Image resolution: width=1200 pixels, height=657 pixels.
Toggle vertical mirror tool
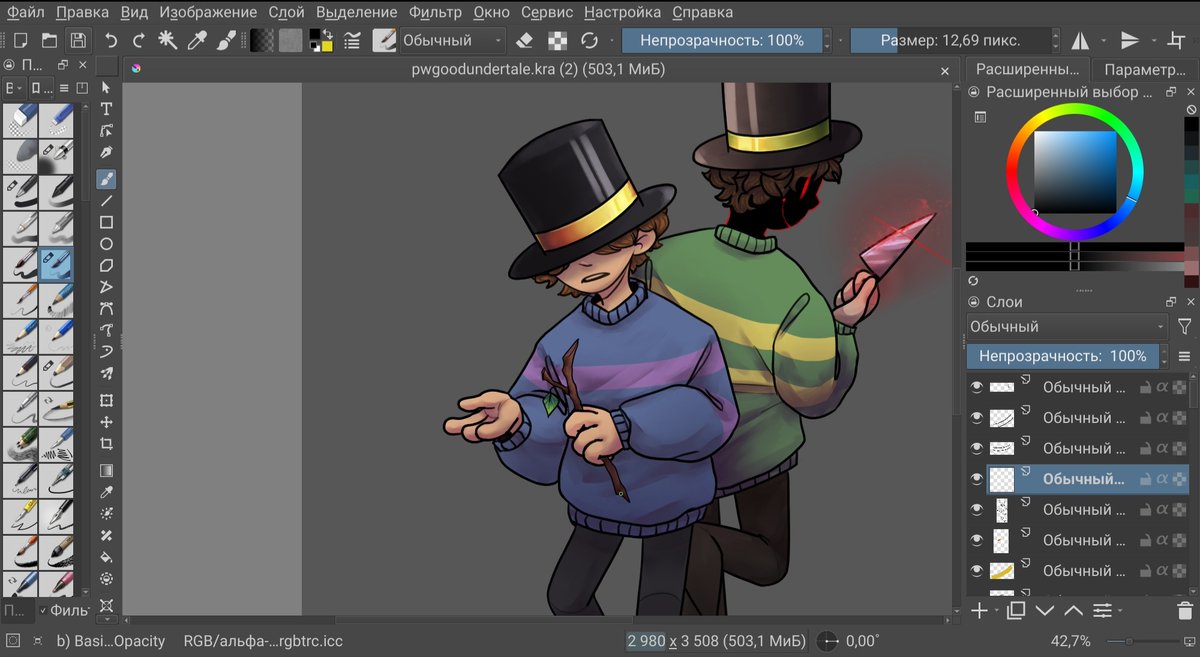pos(1129,41)
